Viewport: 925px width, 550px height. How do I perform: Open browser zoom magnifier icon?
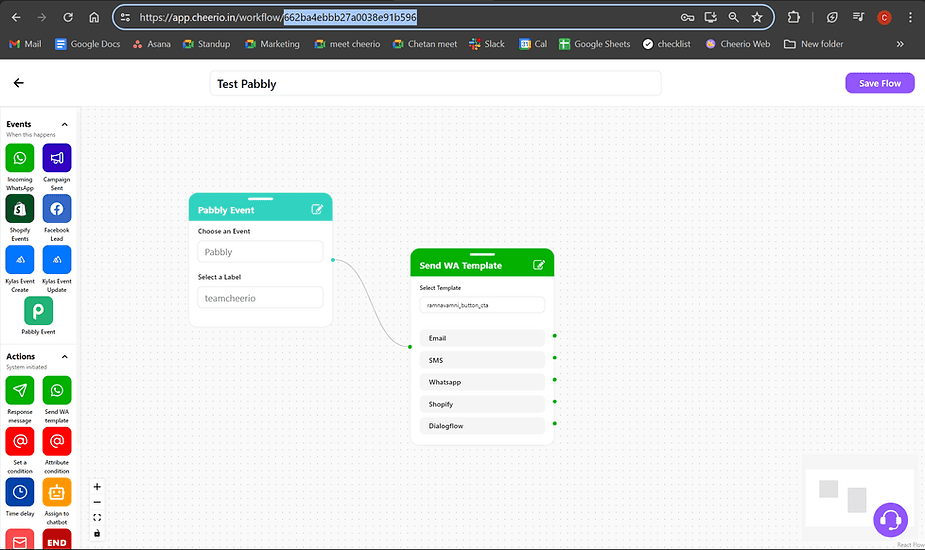tap(733, 17)
